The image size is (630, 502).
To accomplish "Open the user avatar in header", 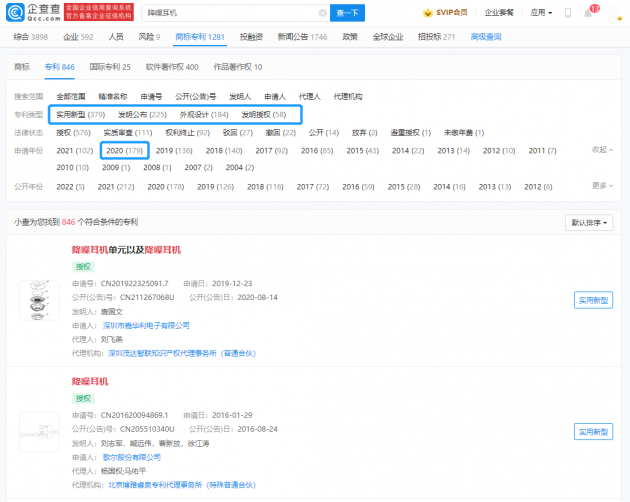I will 615,13.
